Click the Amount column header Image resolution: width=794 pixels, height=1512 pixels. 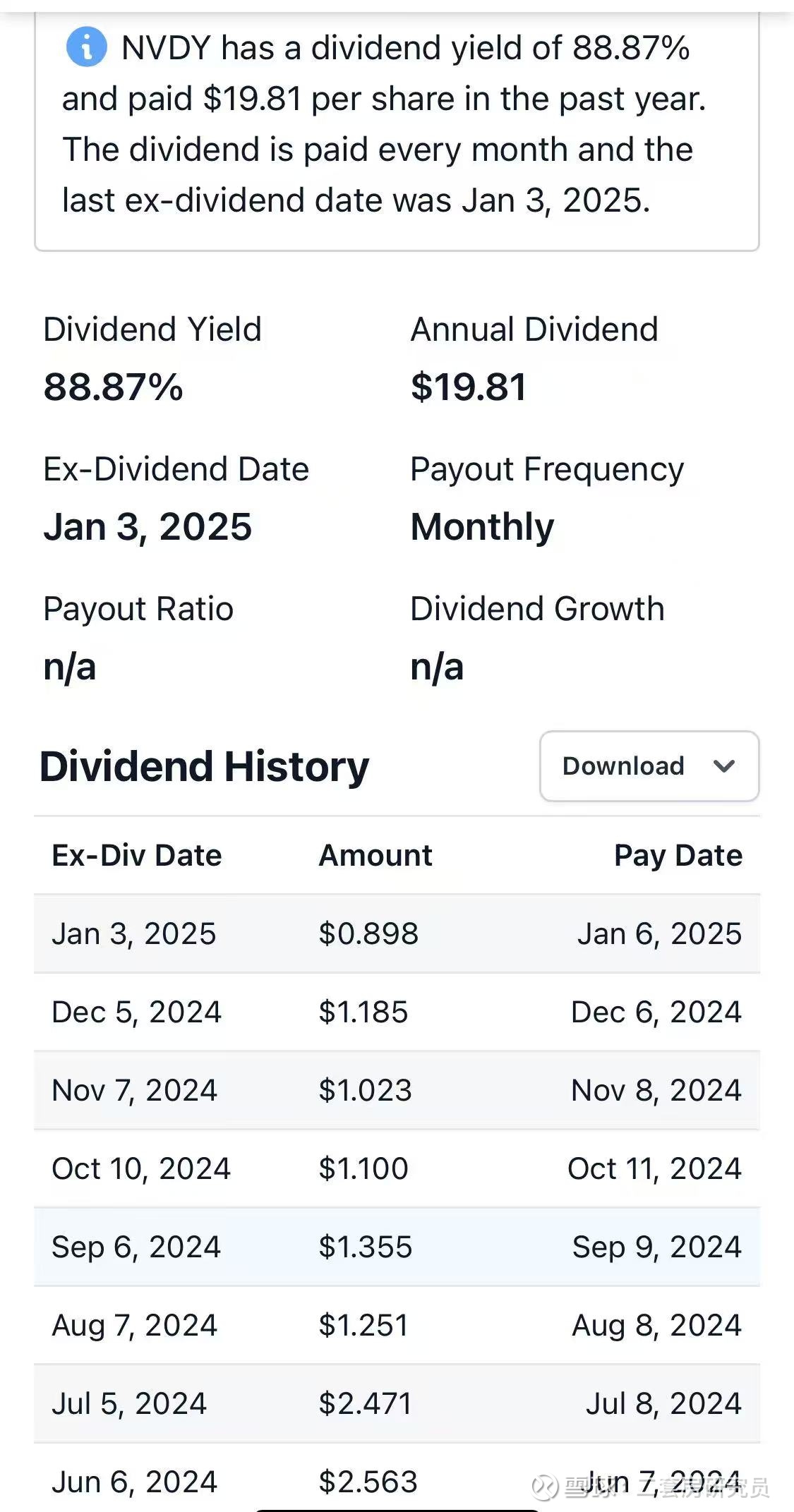tap(375, 855)
